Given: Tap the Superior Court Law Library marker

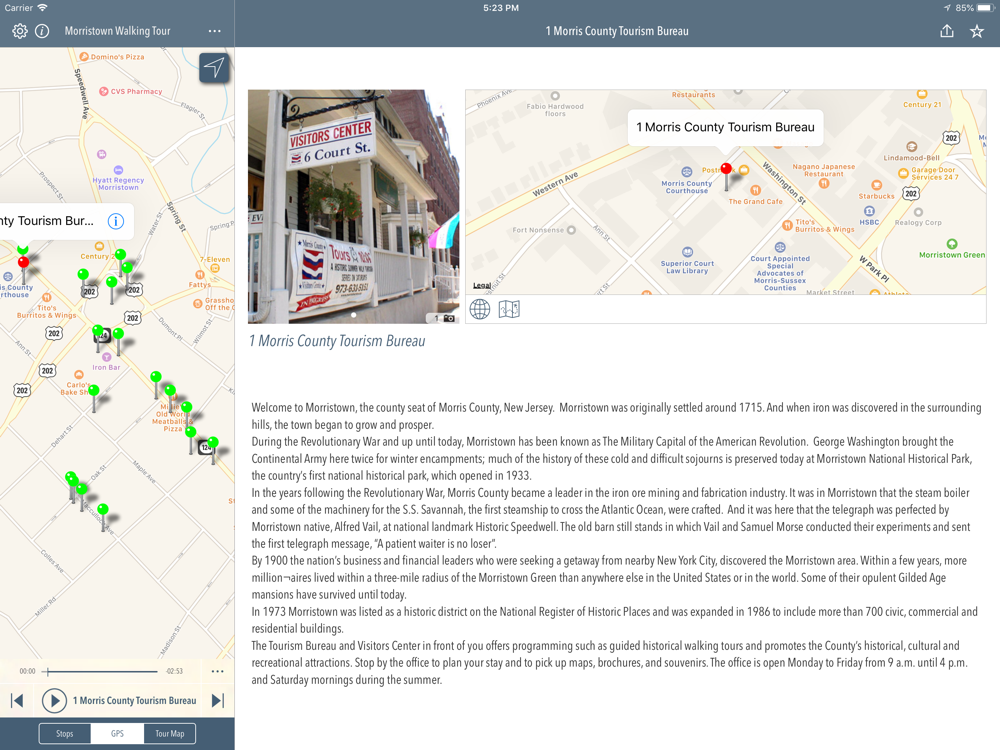Looking at the screenshot, I should [x=687, y=252].
